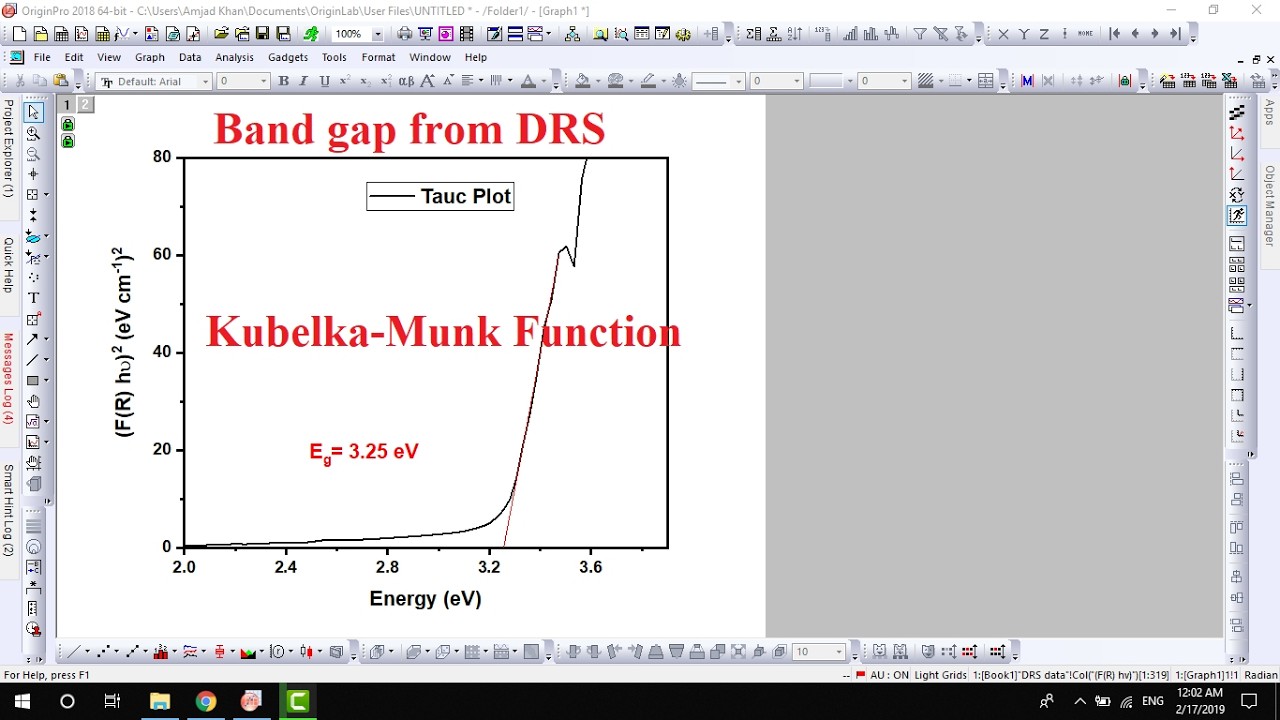The image size is (1280, 720).
Task: Click the Open file folder icon
Action: tap(221, 34)
